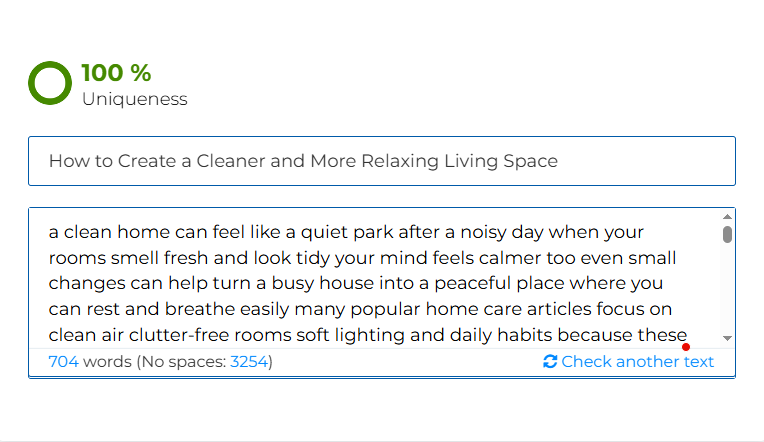The height and width of the screenshot is (442, 764).
Task: Click the title field with How to Create
Action: (382, 161)
